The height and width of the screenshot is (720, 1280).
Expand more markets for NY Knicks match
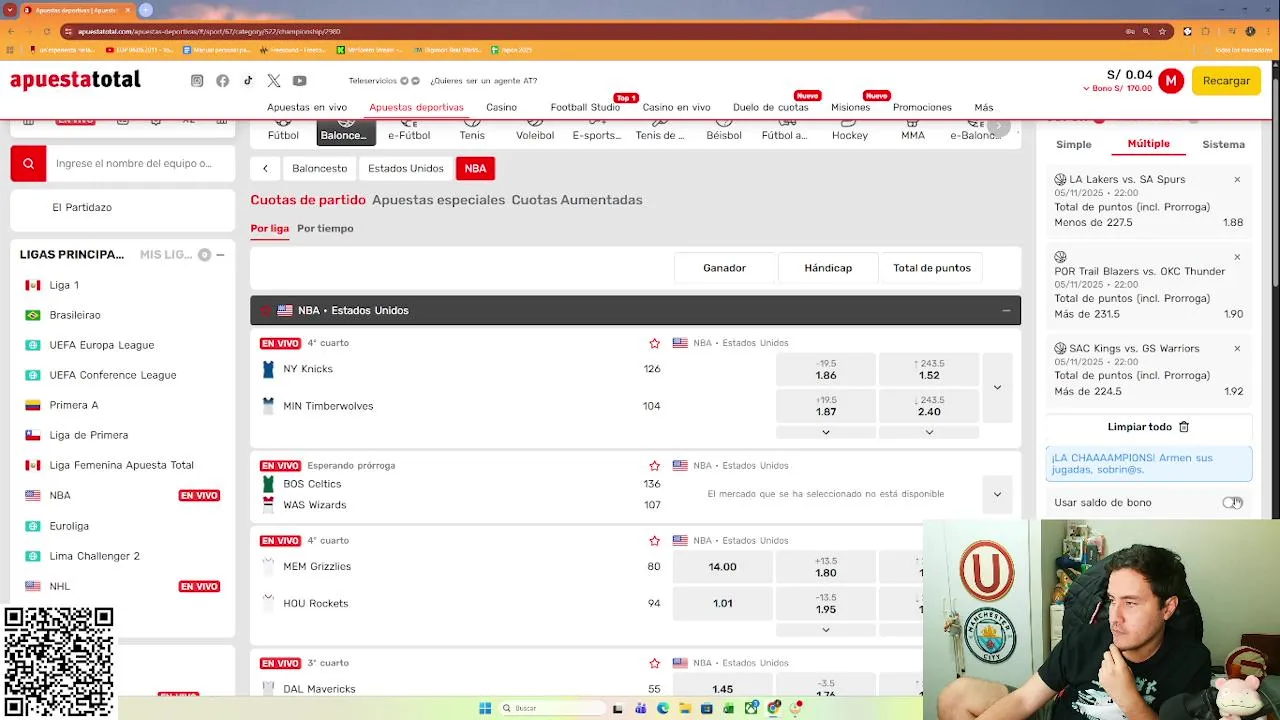tap(997, 388)
